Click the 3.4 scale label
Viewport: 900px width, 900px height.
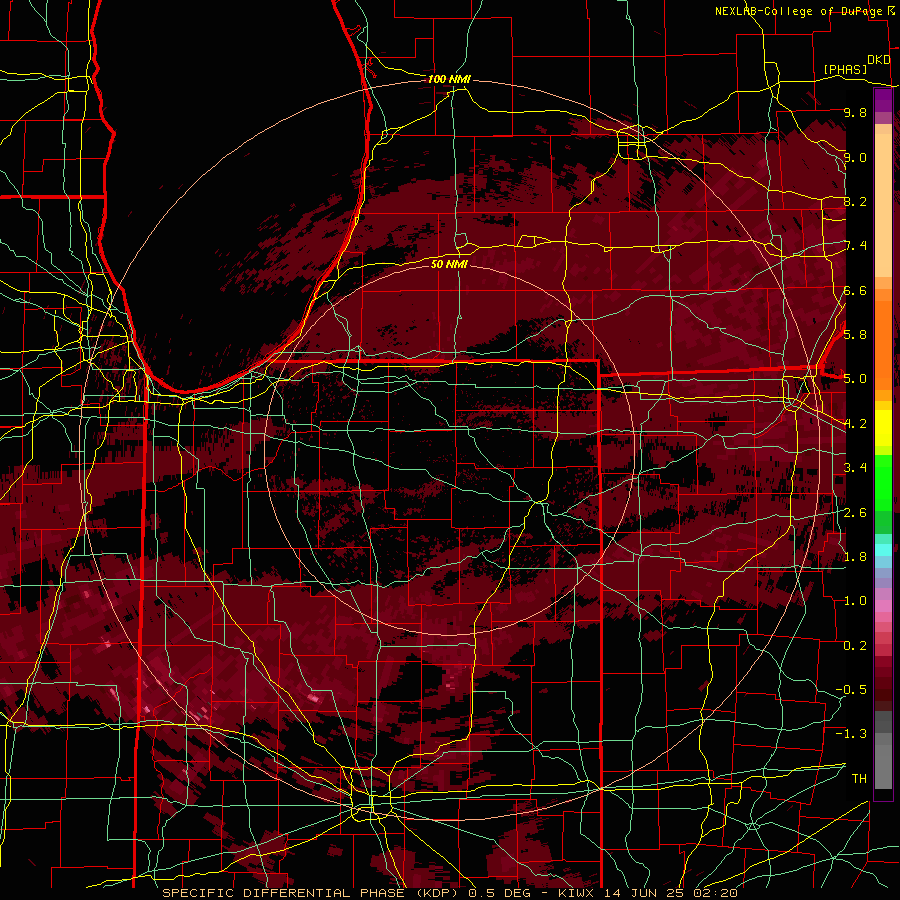point(855,467)
